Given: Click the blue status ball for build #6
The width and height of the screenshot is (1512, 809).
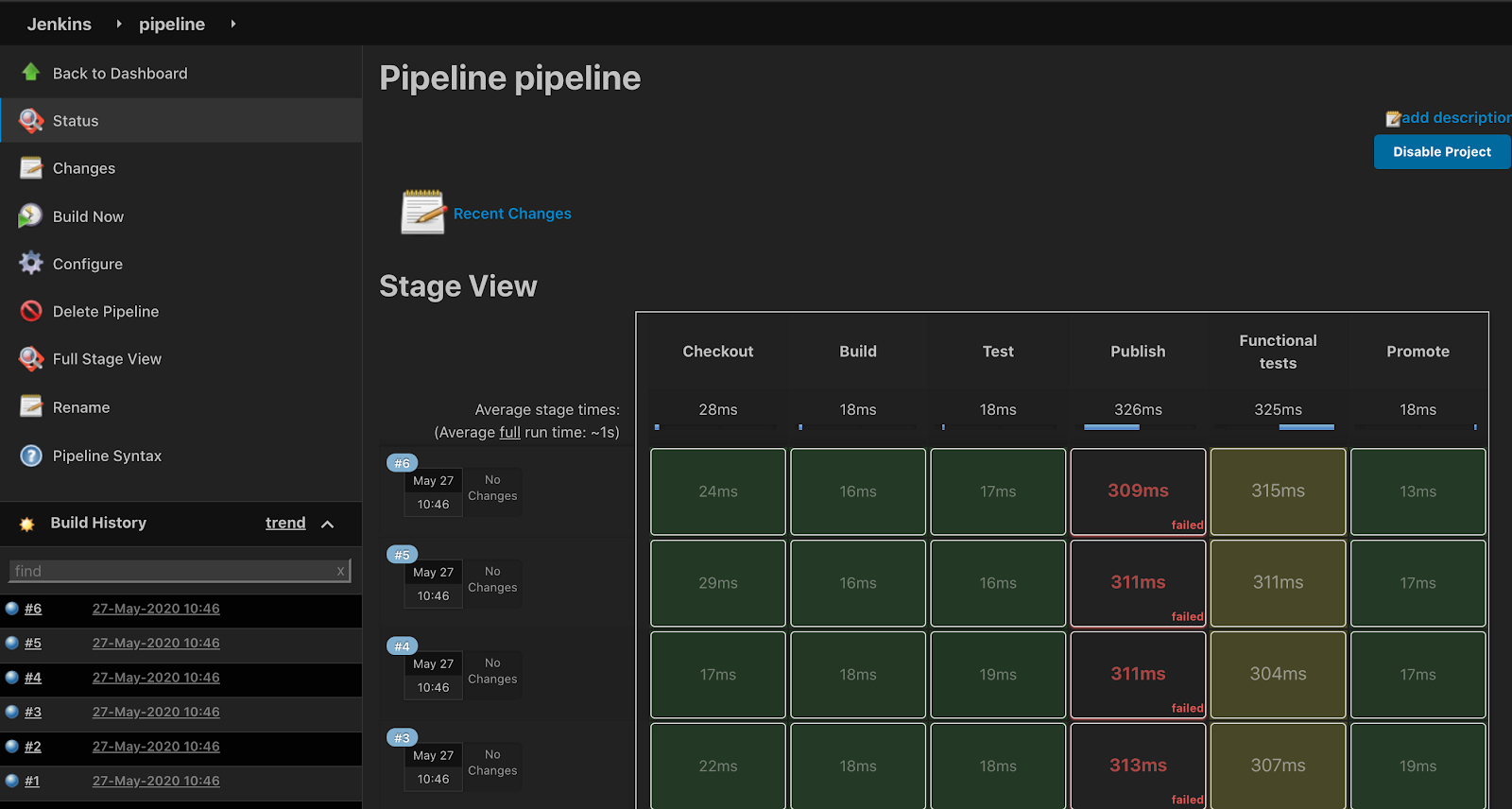Looking at the screenshot, I should (12, 608).
